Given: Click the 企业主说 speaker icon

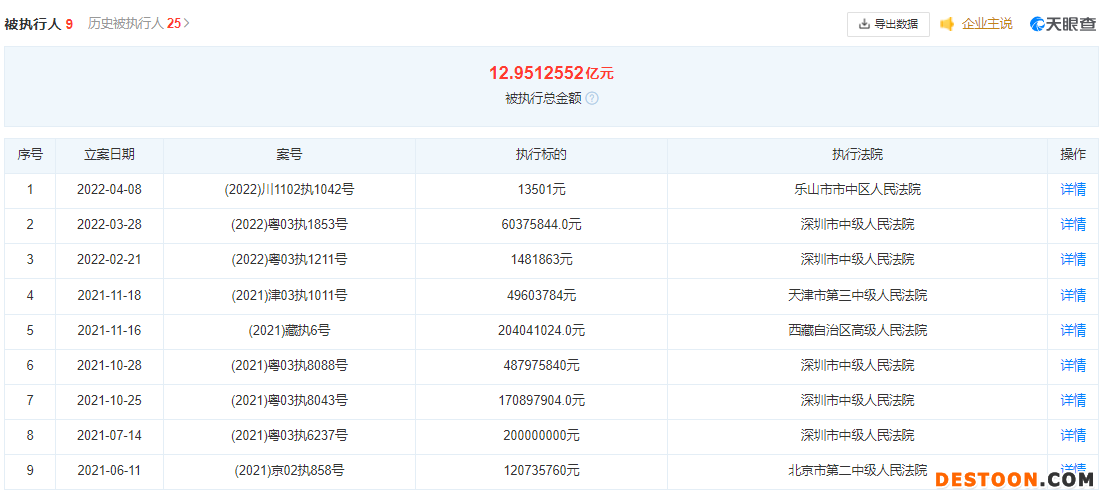Looking at the screenshot, I should coord(947,24).
